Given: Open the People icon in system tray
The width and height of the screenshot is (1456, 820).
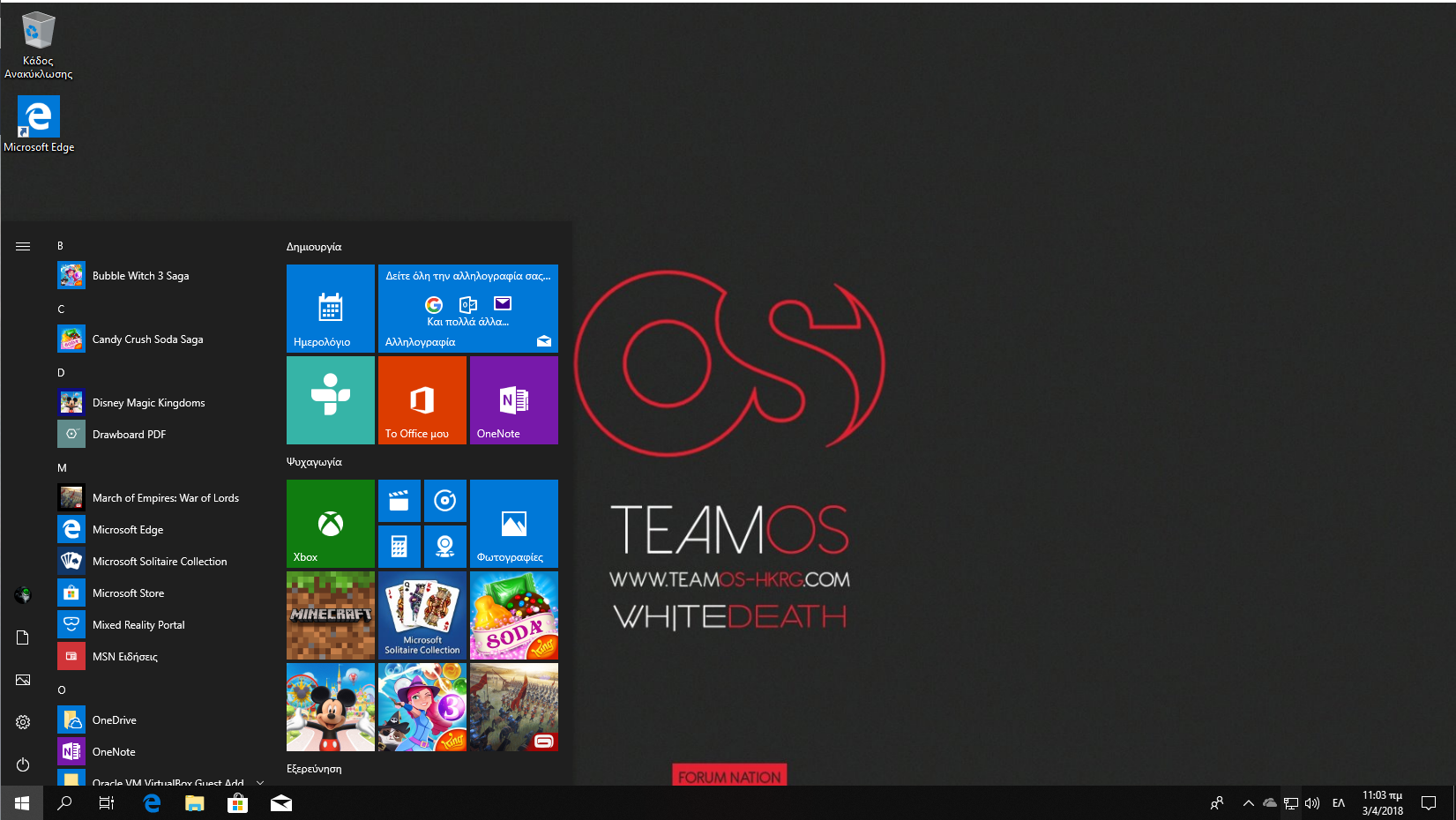Looking at the screenshot, I should click(1217, 803).
